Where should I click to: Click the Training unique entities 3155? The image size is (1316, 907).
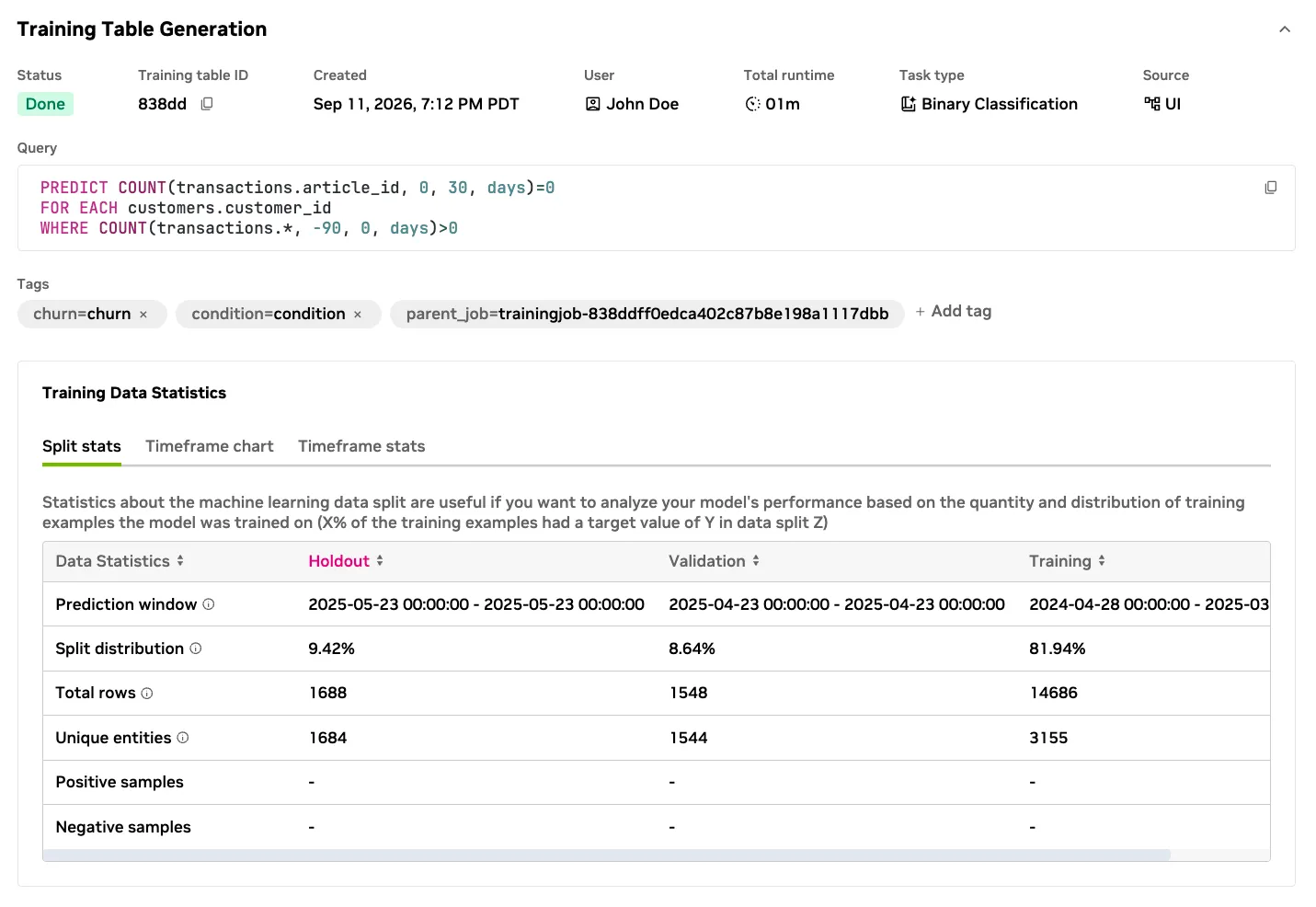[x=1048, y=738]
